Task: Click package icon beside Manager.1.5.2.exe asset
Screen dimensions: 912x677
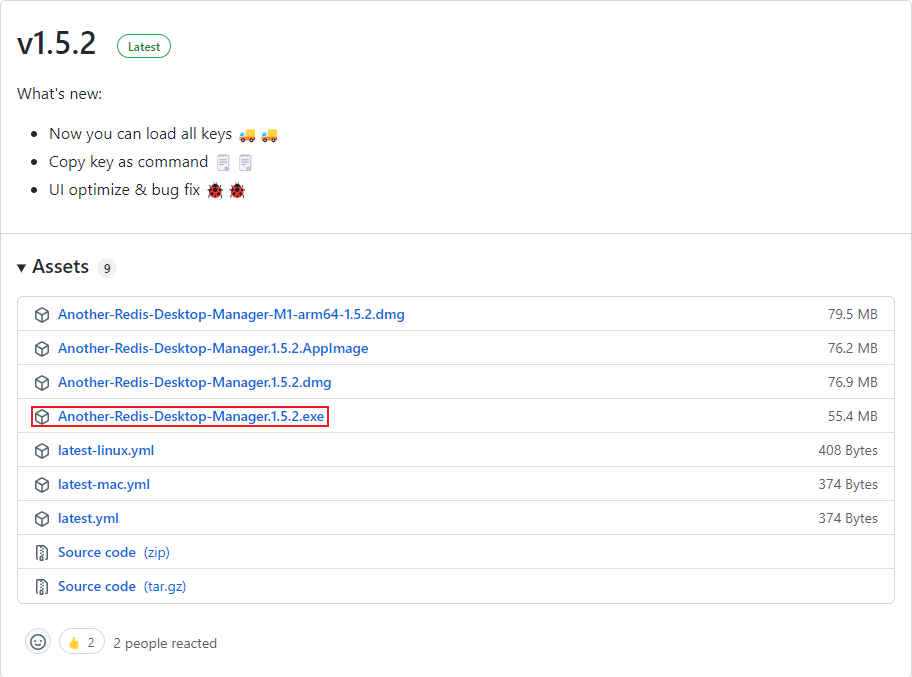Action: (42, 416)
